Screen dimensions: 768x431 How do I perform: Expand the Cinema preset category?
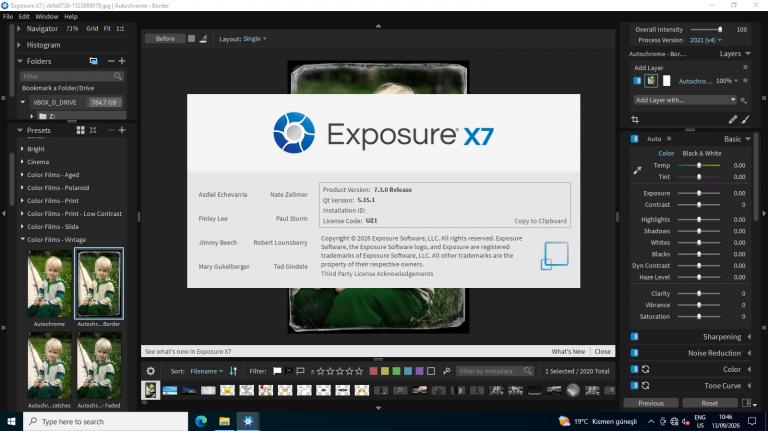(x=22, y=162)
